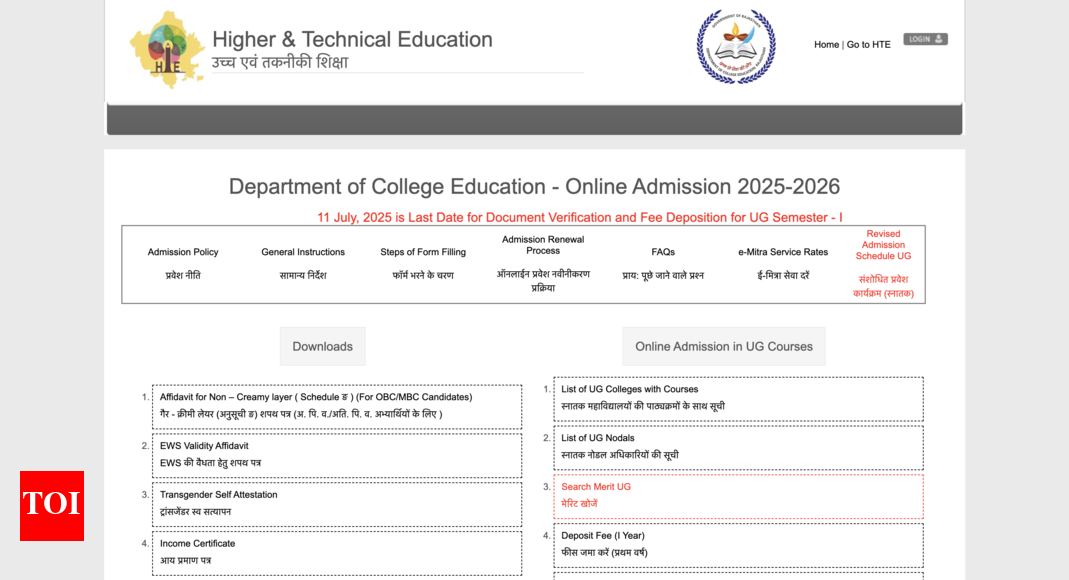
Task: Click the प्रवेश नीति Hindi label
Action: point(183,275)
